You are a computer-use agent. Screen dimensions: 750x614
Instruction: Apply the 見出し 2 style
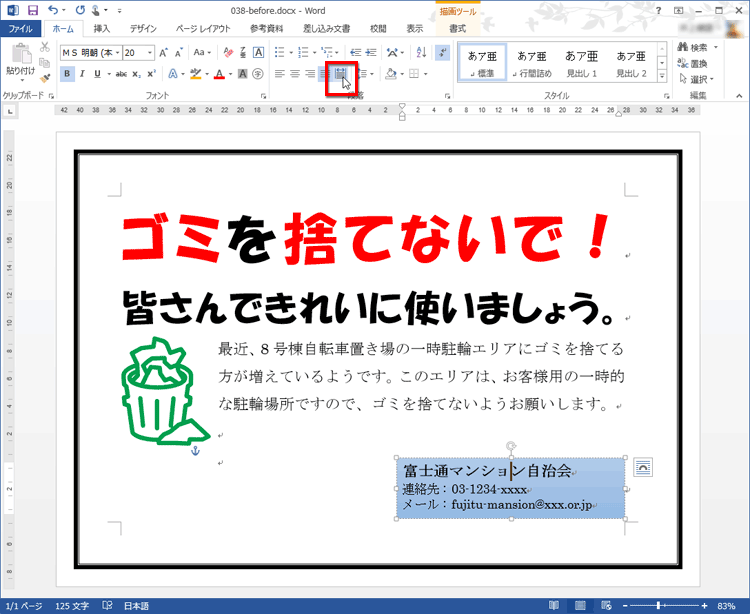click(x=631, y=63)
